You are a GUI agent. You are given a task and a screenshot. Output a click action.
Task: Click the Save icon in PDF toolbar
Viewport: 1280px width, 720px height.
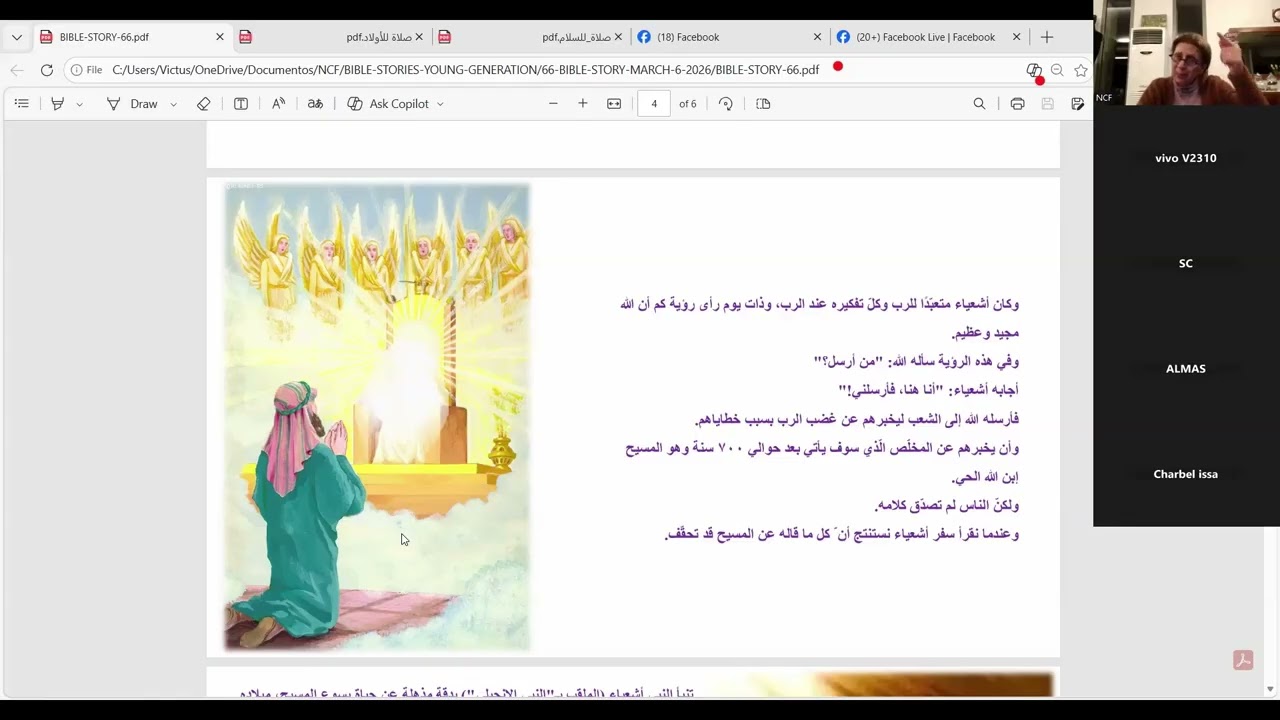[x=1047, y=104]
